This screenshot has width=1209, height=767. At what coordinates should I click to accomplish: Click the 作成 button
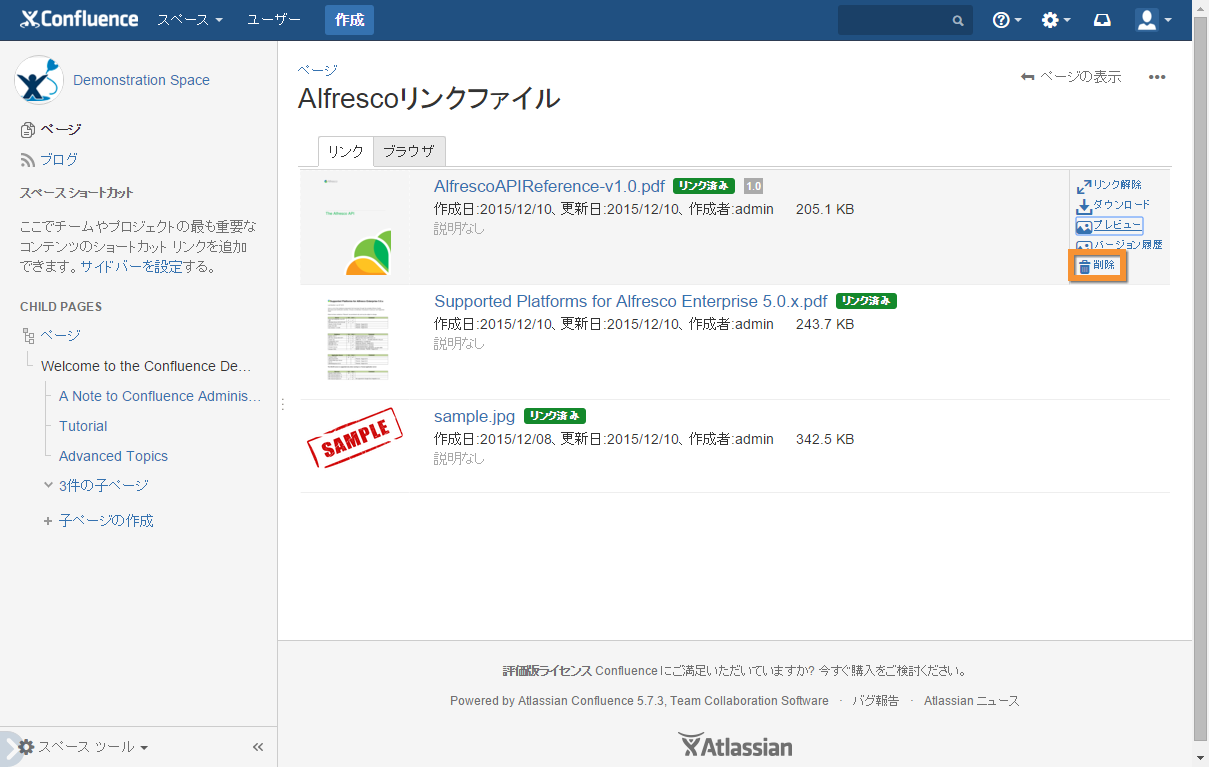(x=349, y=20)
